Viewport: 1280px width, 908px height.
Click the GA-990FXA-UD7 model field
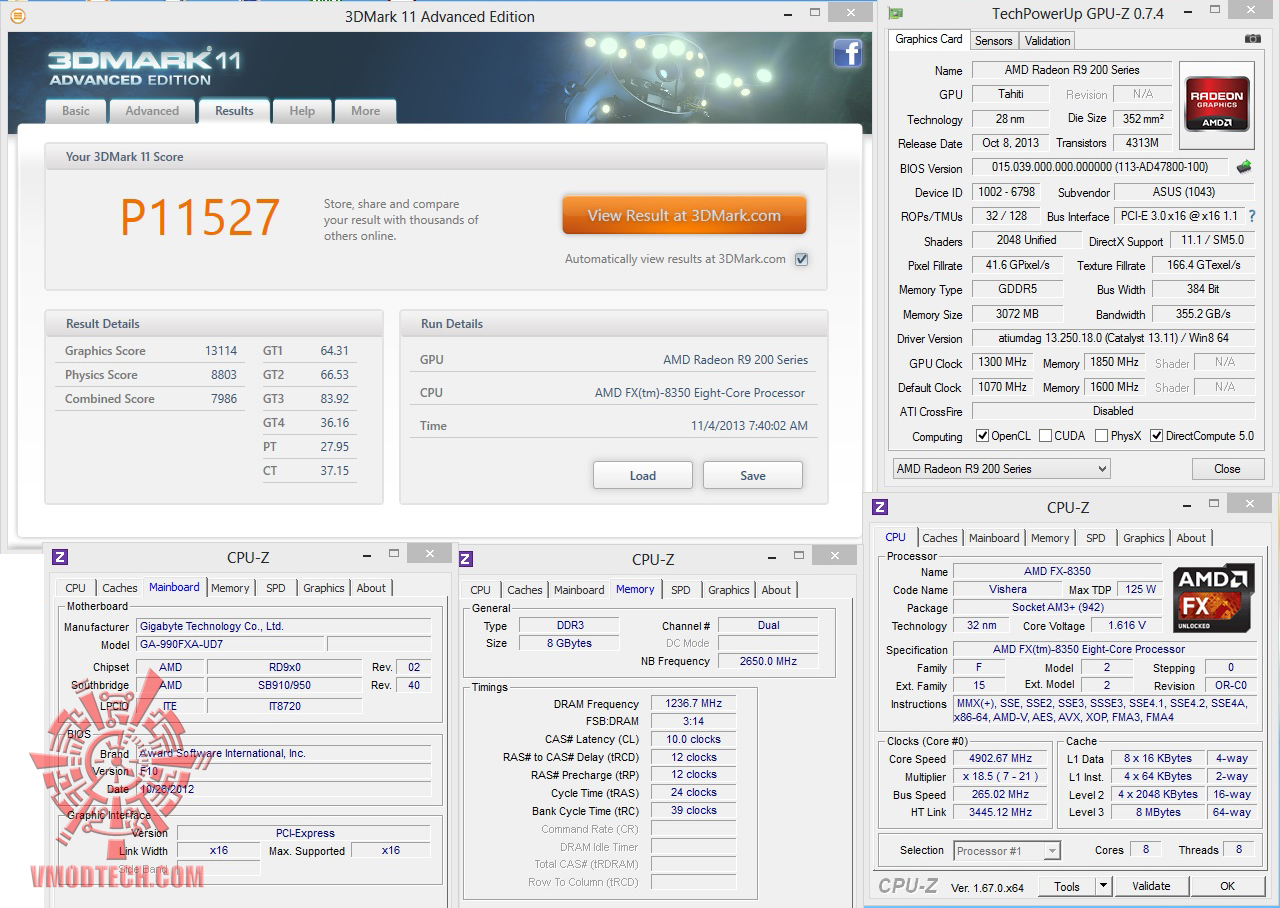pos(230,645)
